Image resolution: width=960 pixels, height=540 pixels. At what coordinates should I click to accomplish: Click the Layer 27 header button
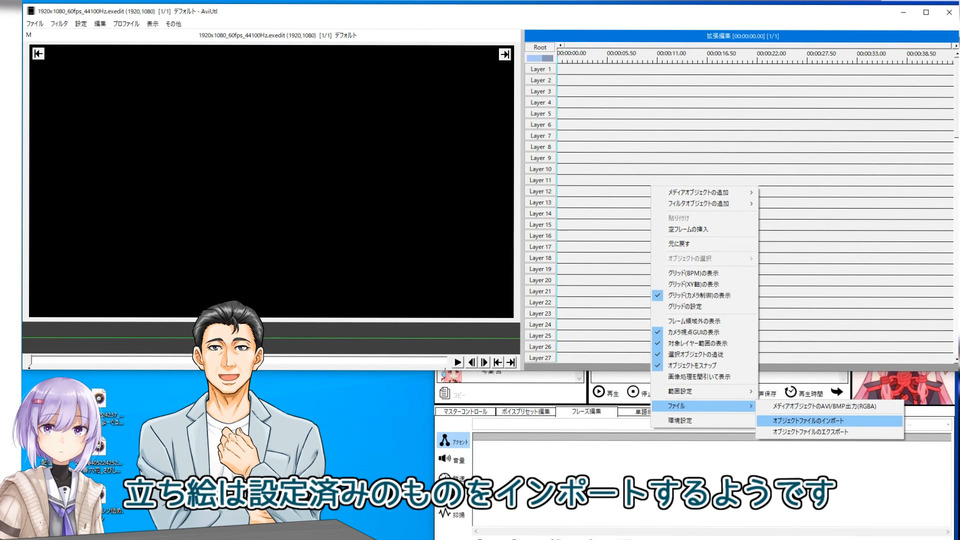pos(541,358)
